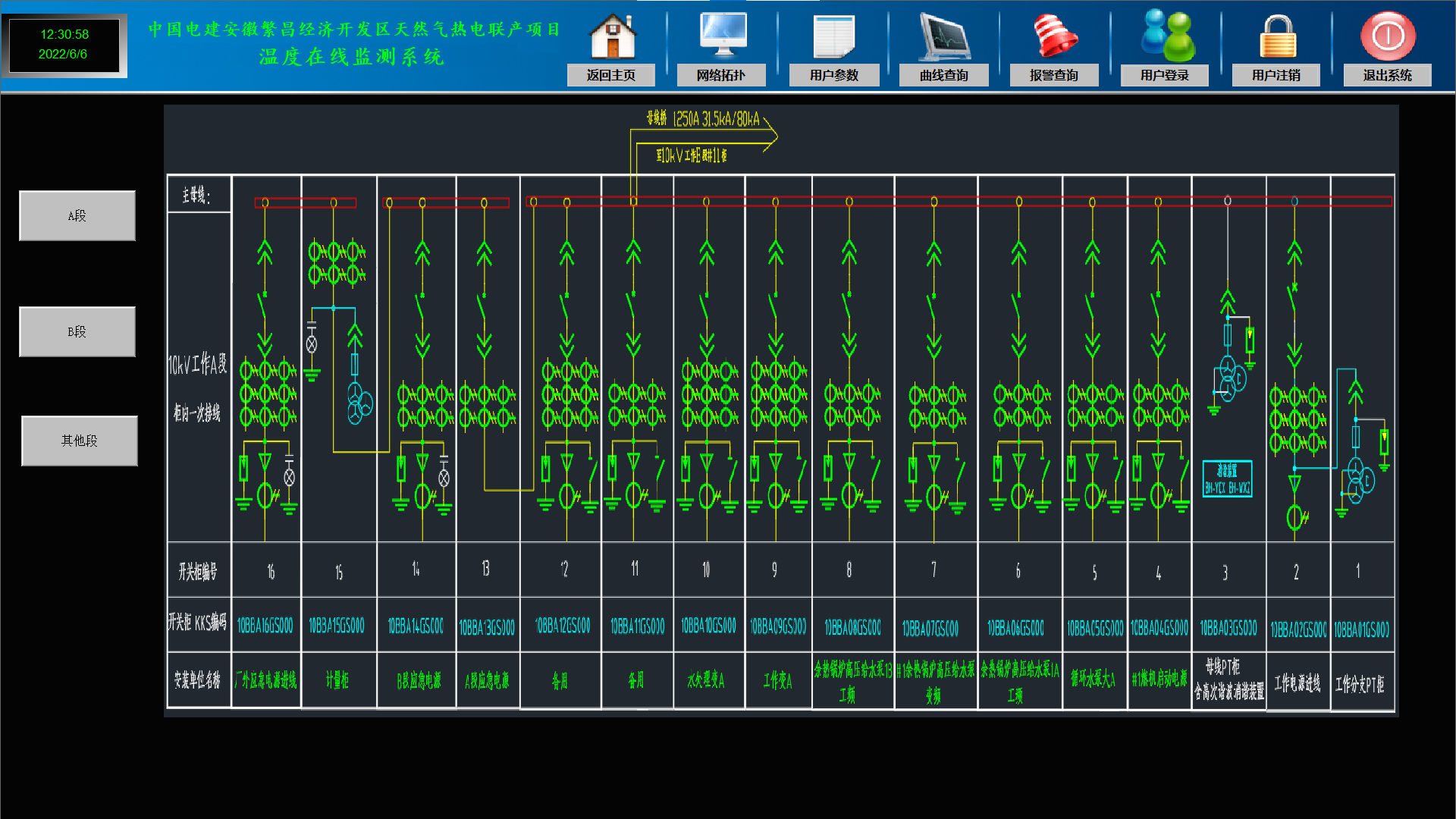
Task: Click the red power exit icon
Action: [1388, 36]
